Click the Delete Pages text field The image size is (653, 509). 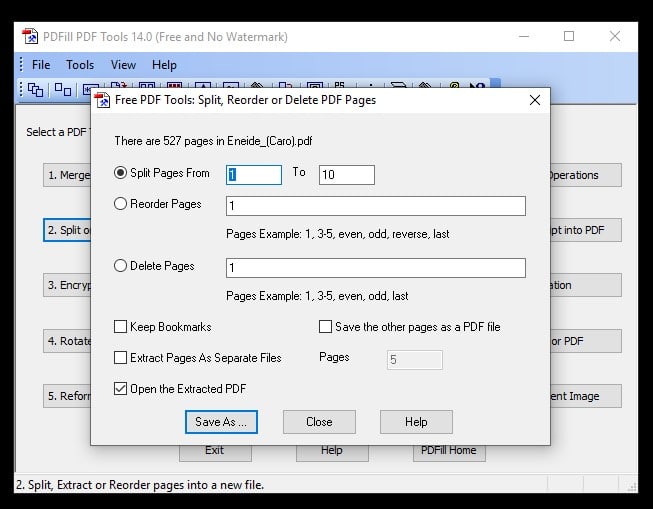[376, 268]
